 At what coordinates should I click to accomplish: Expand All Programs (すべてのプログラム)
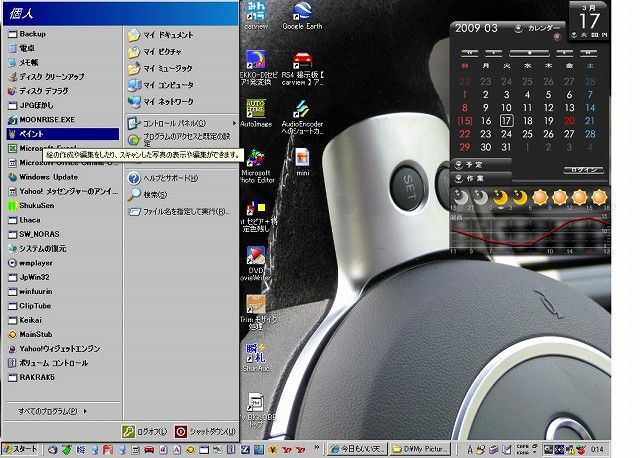[53, 411]
